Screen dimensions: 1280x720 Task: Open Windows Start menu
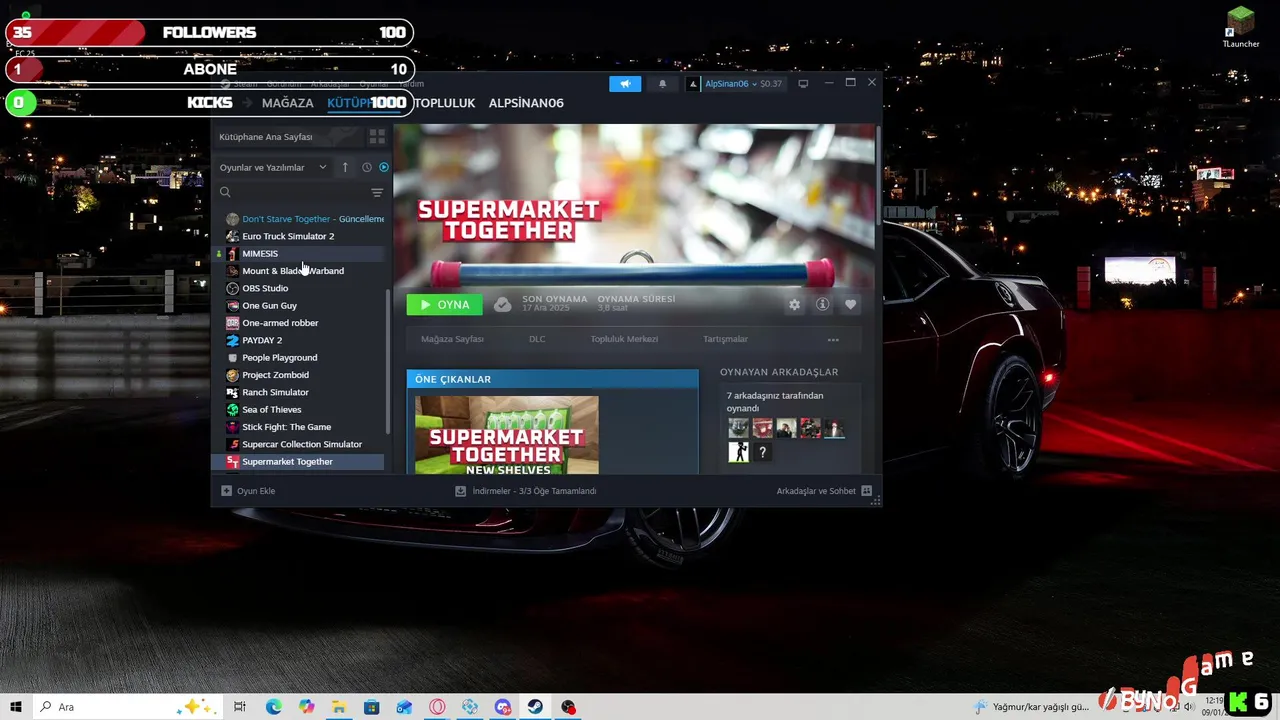click(16, 706)
